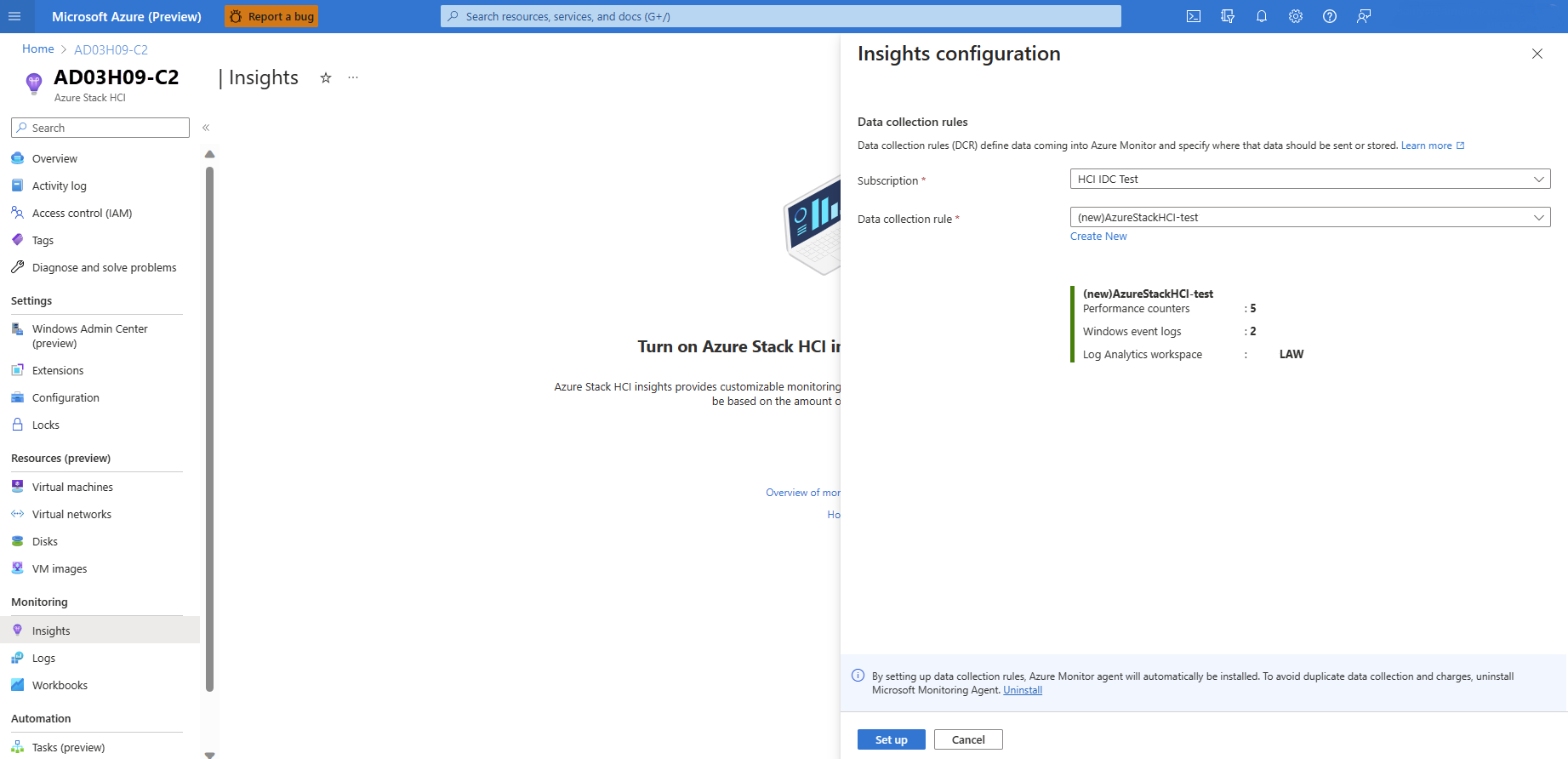The image size is (1568, 759).
Task: Click the sidebar scroll down arrow
Action: [209, 755]
